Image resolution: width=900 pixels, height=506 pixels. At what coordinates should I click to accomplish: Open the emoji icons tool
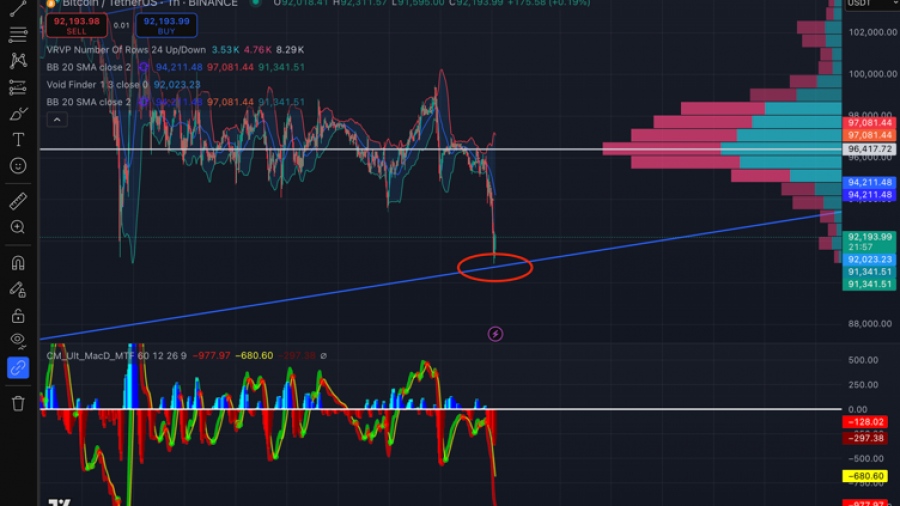[x=18, y=165]
